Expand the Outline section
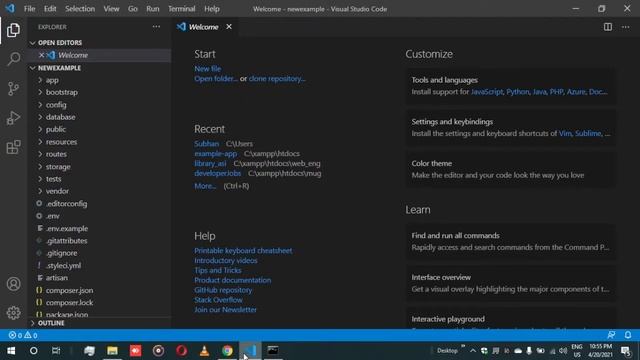This screenshot has height=360, width=640. click(33, 323)
